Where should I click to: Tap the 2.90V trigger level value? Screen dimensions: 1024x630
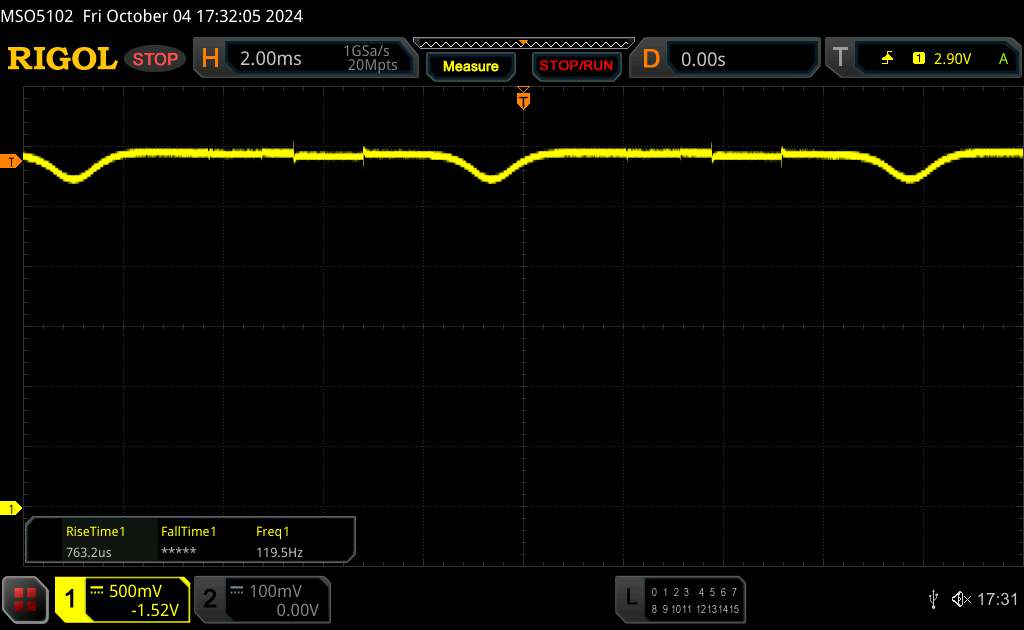coord(952,59)
